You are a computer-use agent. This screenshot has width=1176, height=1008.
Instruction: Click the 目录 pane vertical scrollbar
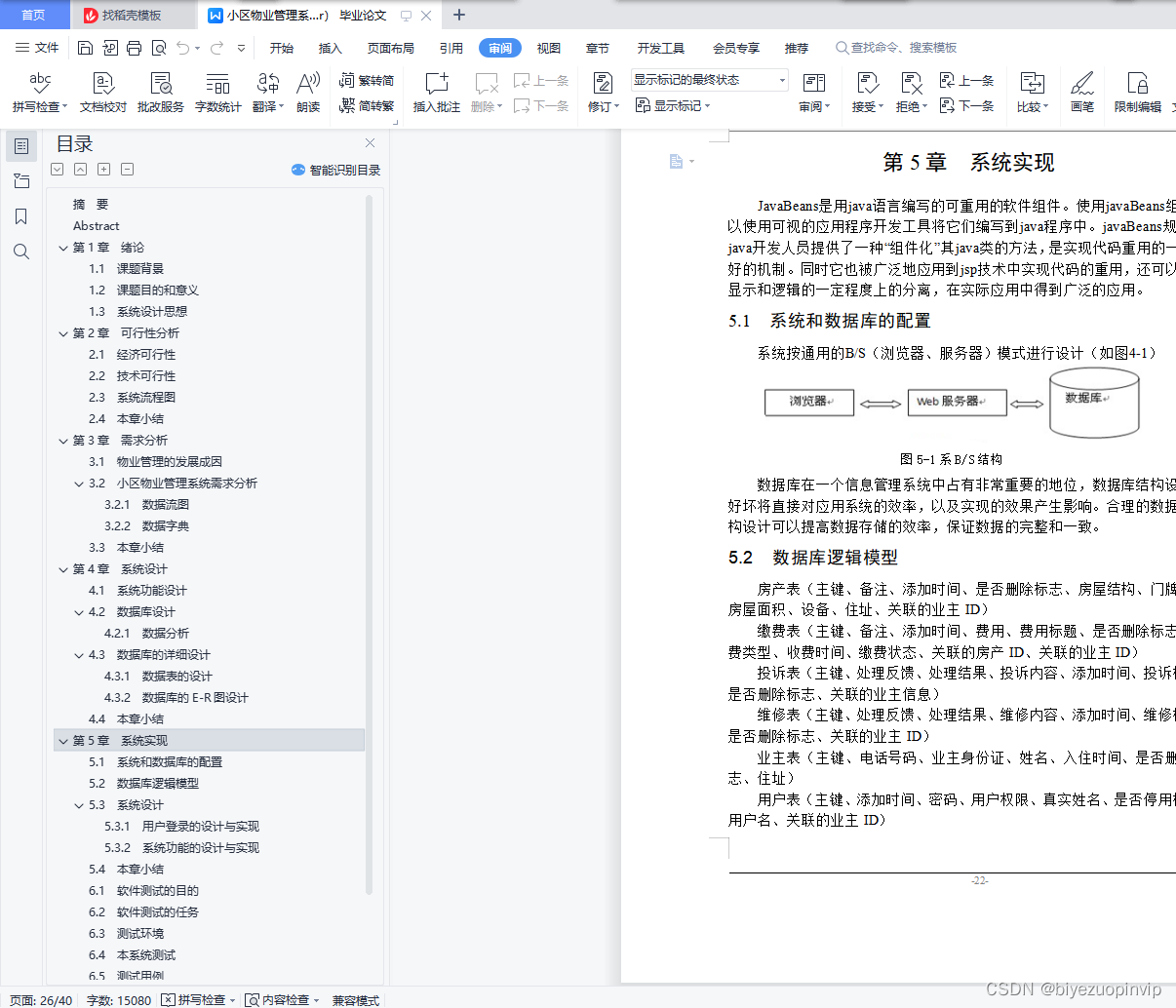click(x=369, y=544)
